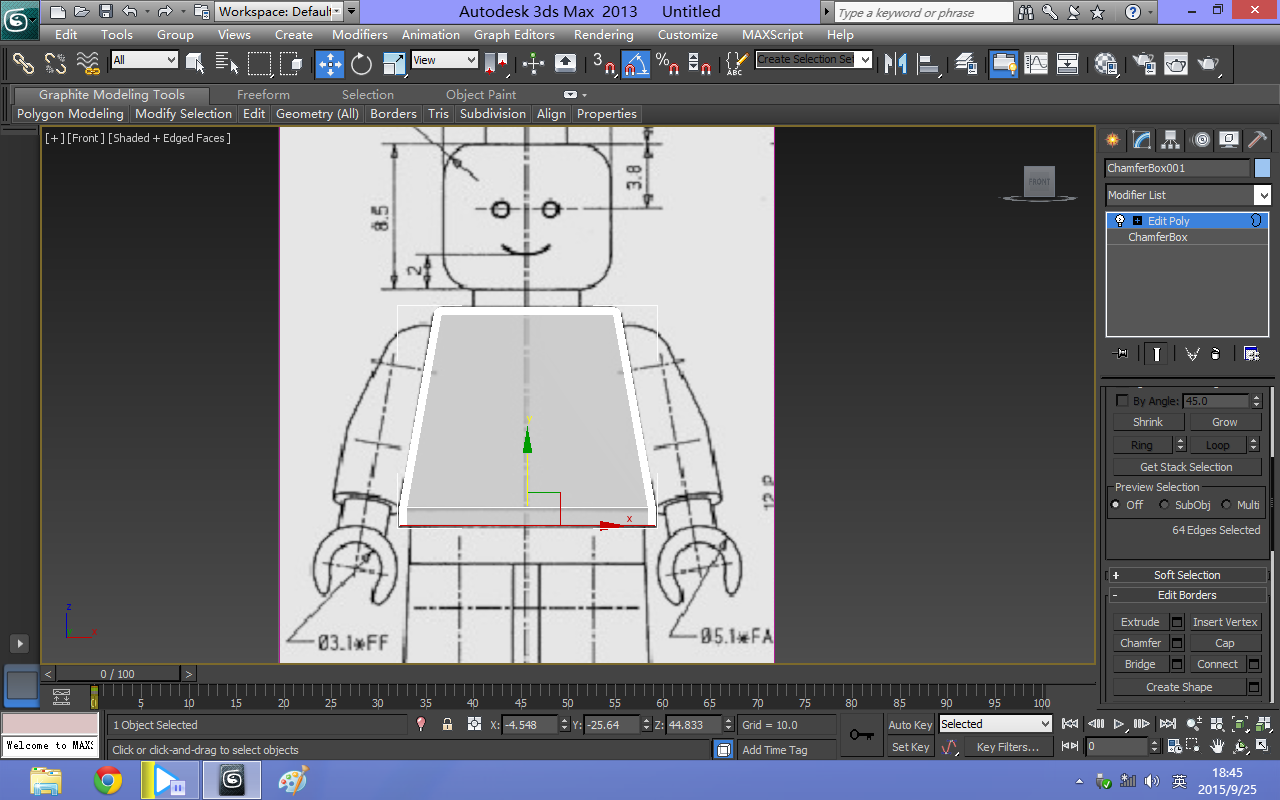Image resolution: width=1280 pixels, height=800 pixels.
Task: Click the Zoom Extents icon
Action: point(1240,725)
